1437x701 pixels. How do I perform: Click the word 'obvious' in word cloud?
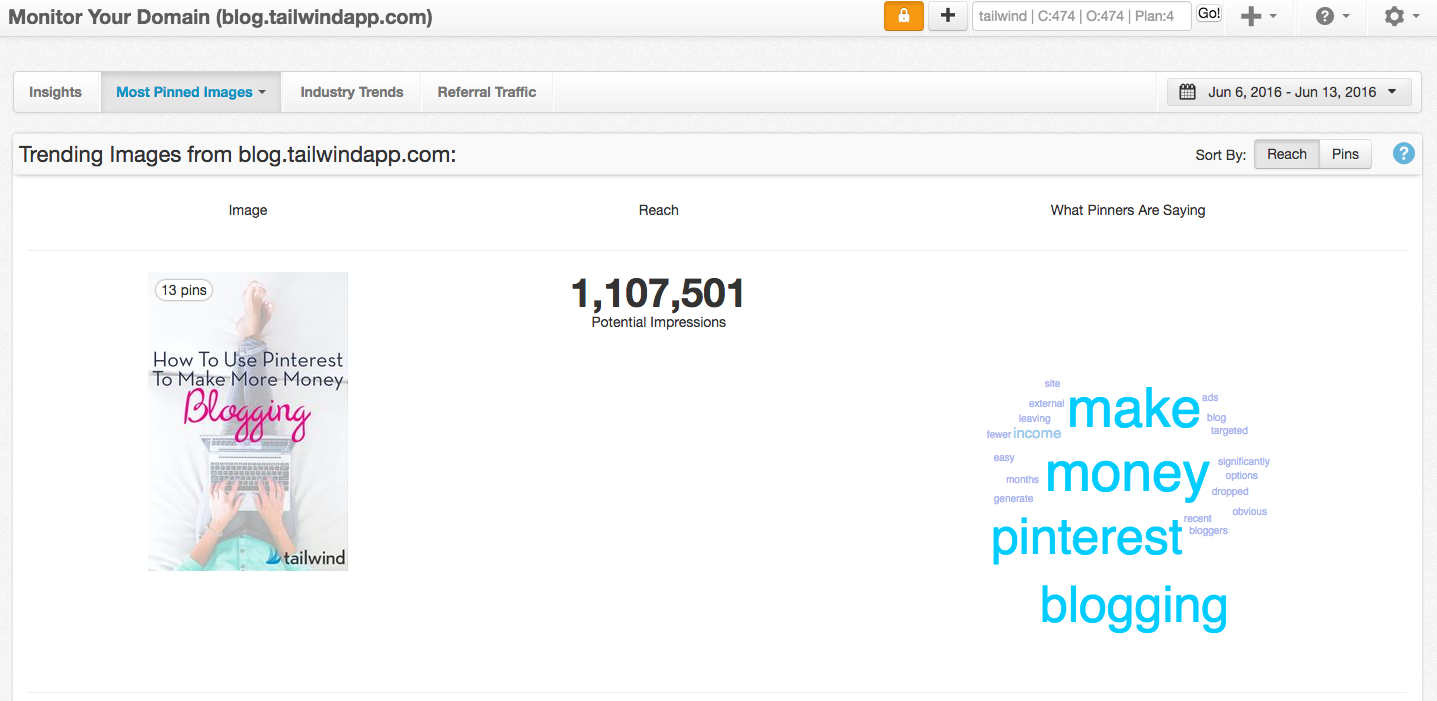[1249, 512]
